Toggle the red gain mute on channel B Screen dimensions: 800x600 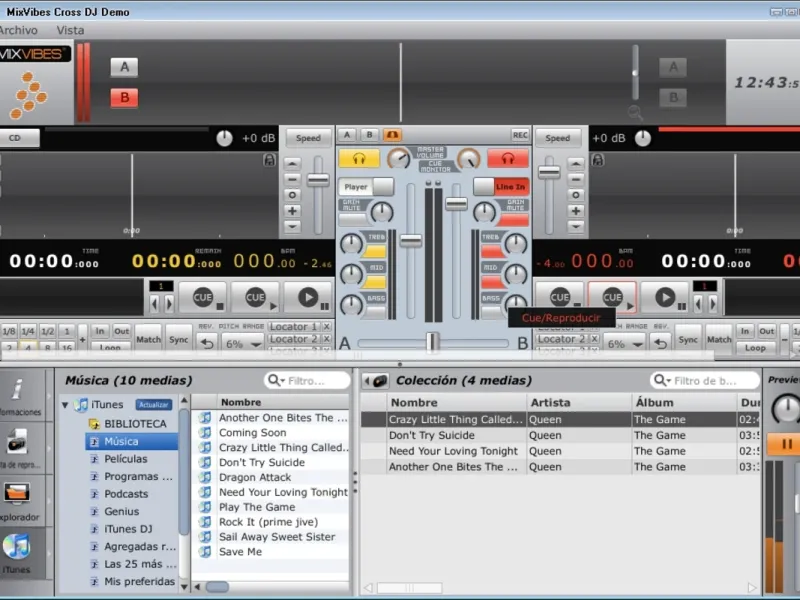coord(514,220)
